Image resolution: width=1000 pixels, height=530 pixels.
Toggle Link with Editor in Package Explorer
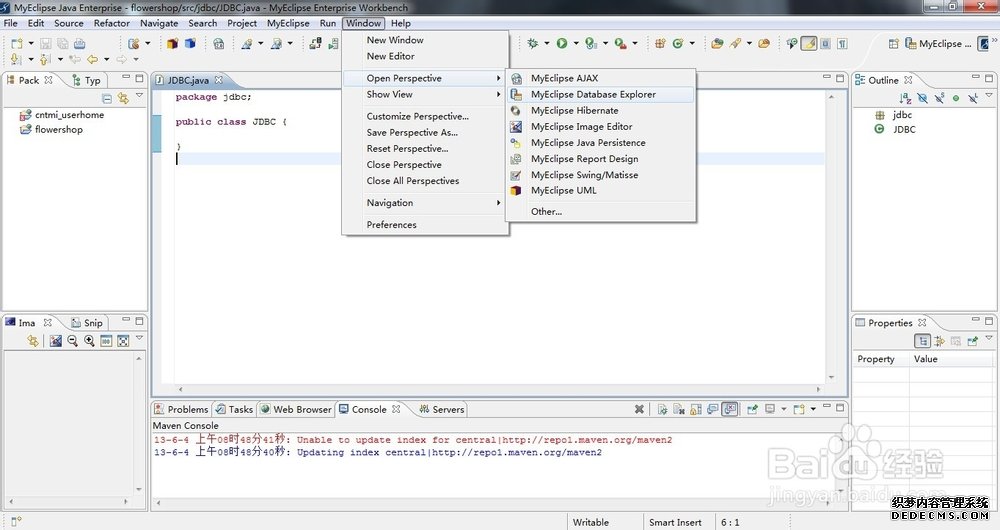pos(123,98)
